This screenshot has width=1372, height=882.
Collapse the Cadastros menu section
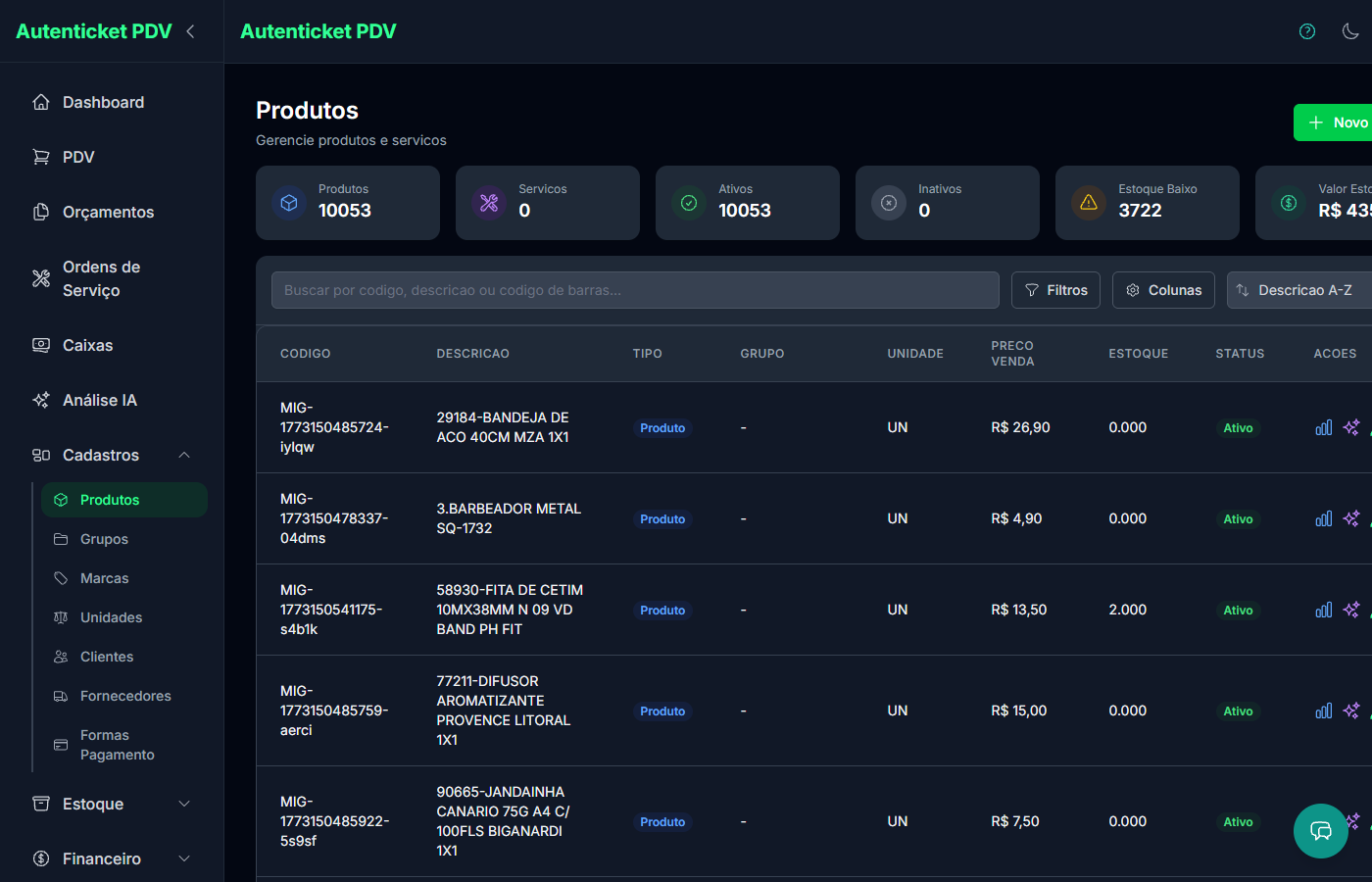[x=184, y=455]
